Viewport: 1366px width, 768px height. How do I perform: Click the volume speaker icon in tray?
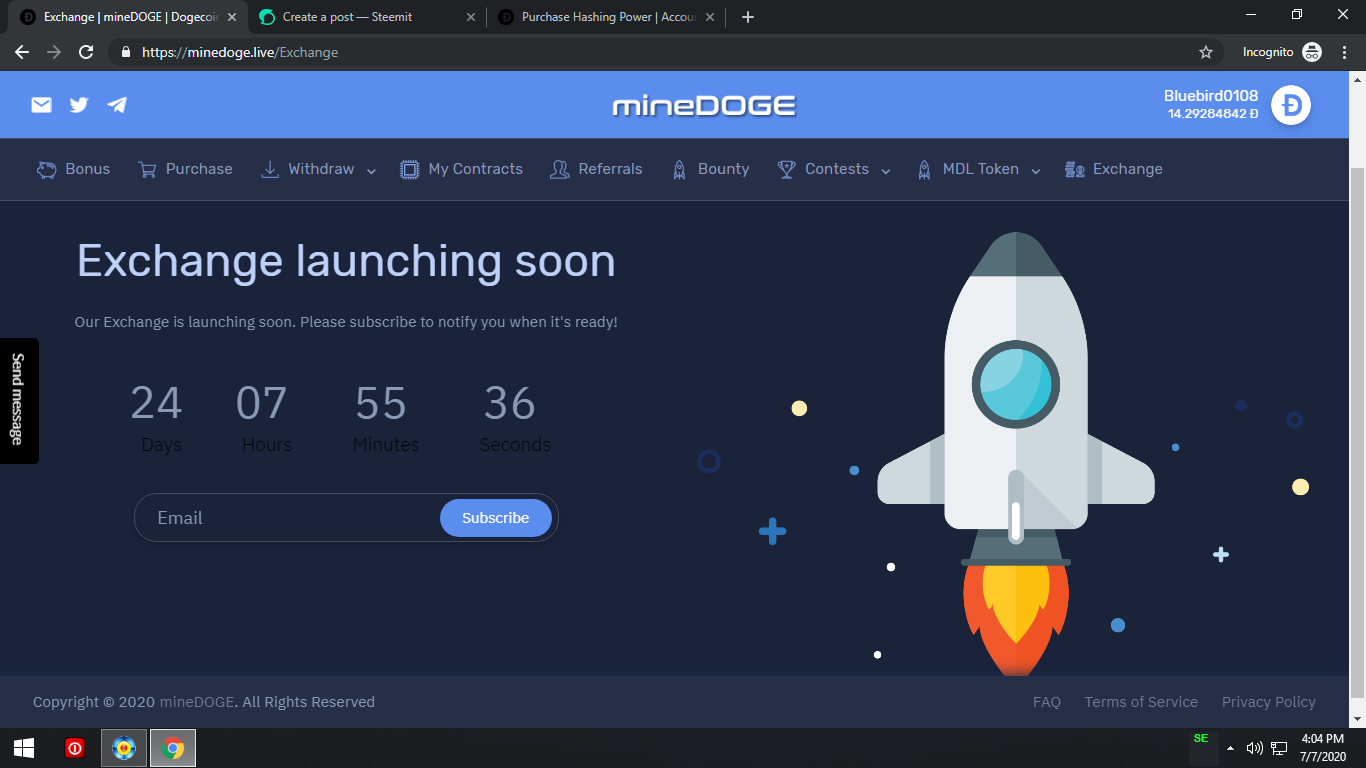[1255, 748]
